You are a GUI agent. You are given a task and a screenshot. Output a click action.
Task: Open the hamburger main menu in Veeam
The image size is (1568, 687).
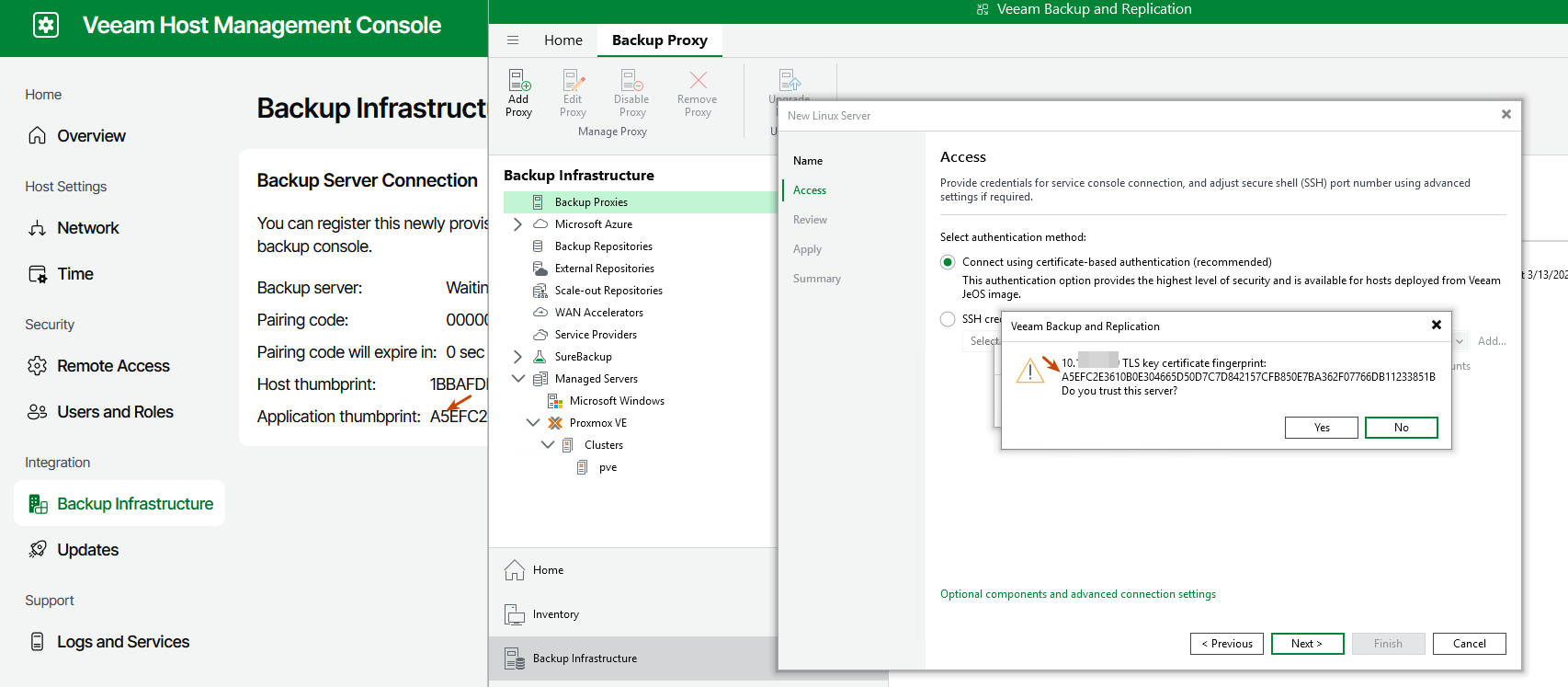(x=513, y=40)
